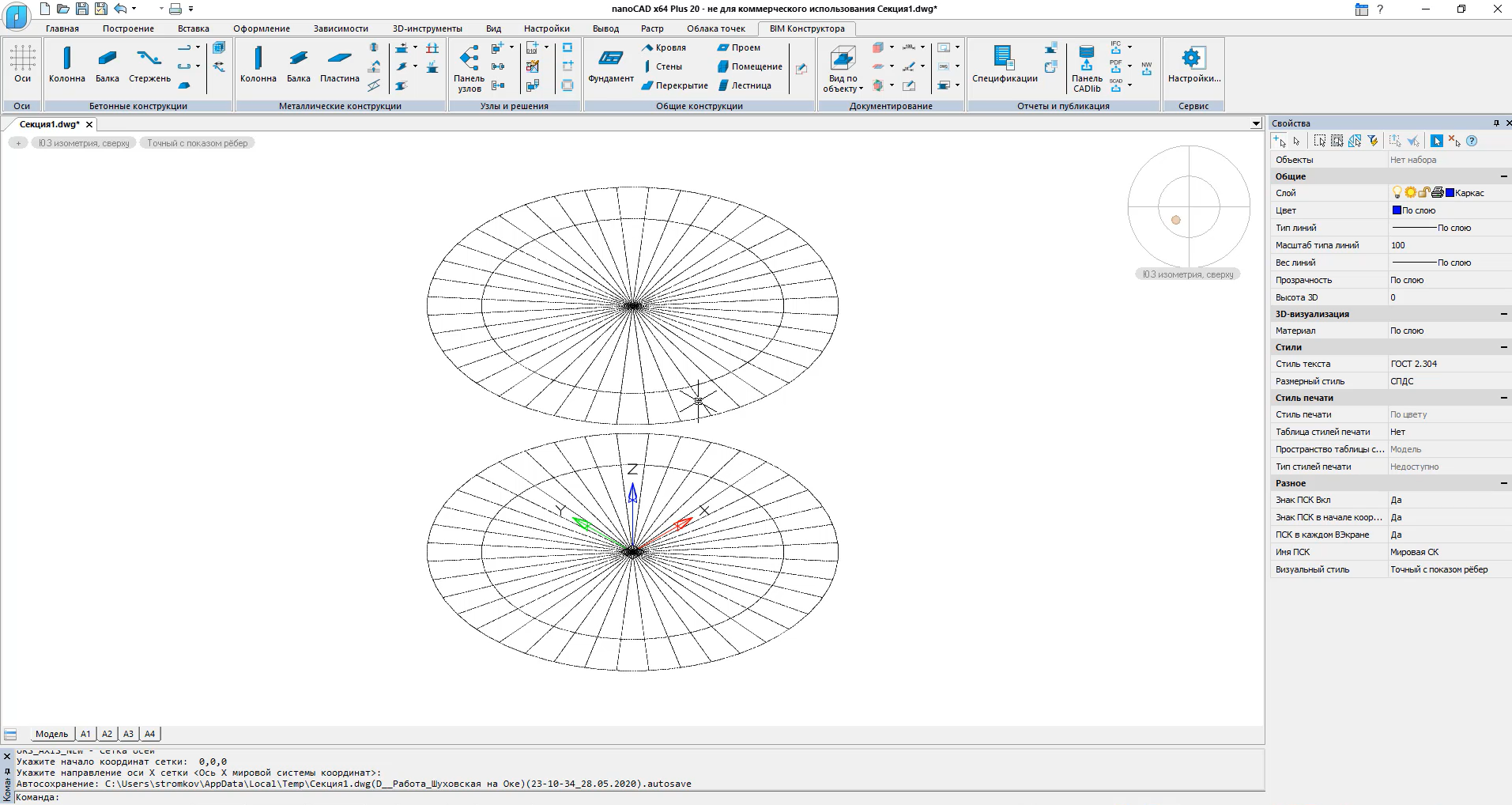Open the A1 layout tab

[85, 734]
